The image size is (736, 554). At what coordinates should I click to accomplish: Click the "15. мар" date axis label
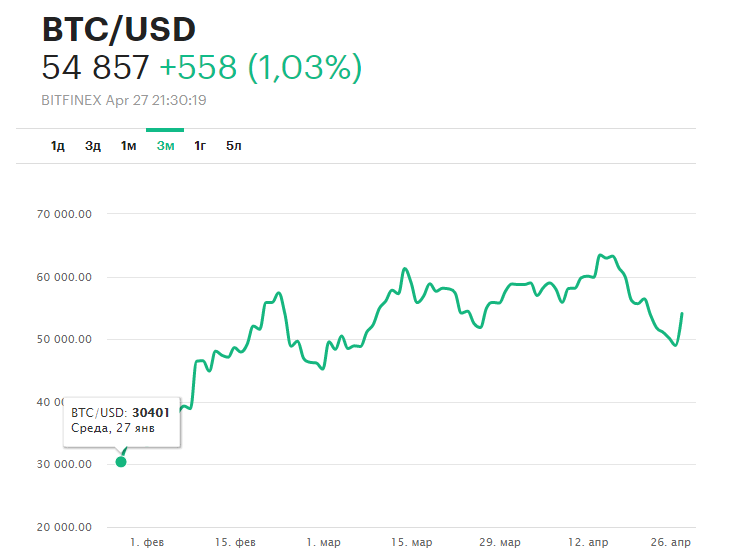point(411,542)
